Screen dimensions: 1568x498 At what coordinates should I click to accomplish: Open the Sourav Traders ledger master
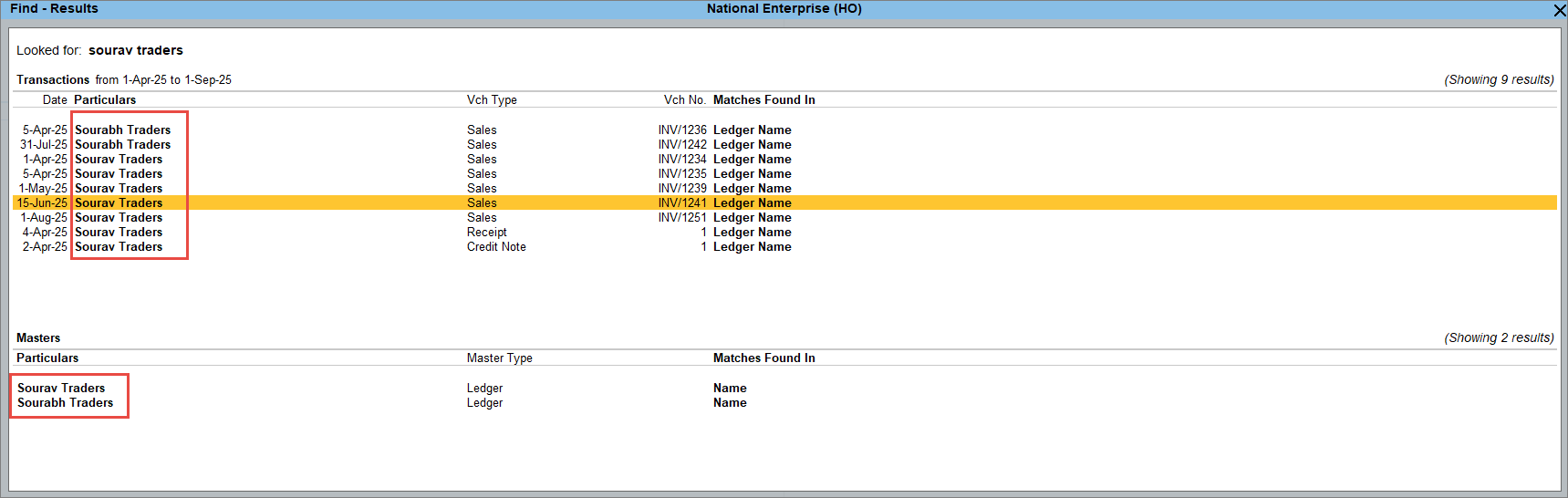tap(61, 389)
